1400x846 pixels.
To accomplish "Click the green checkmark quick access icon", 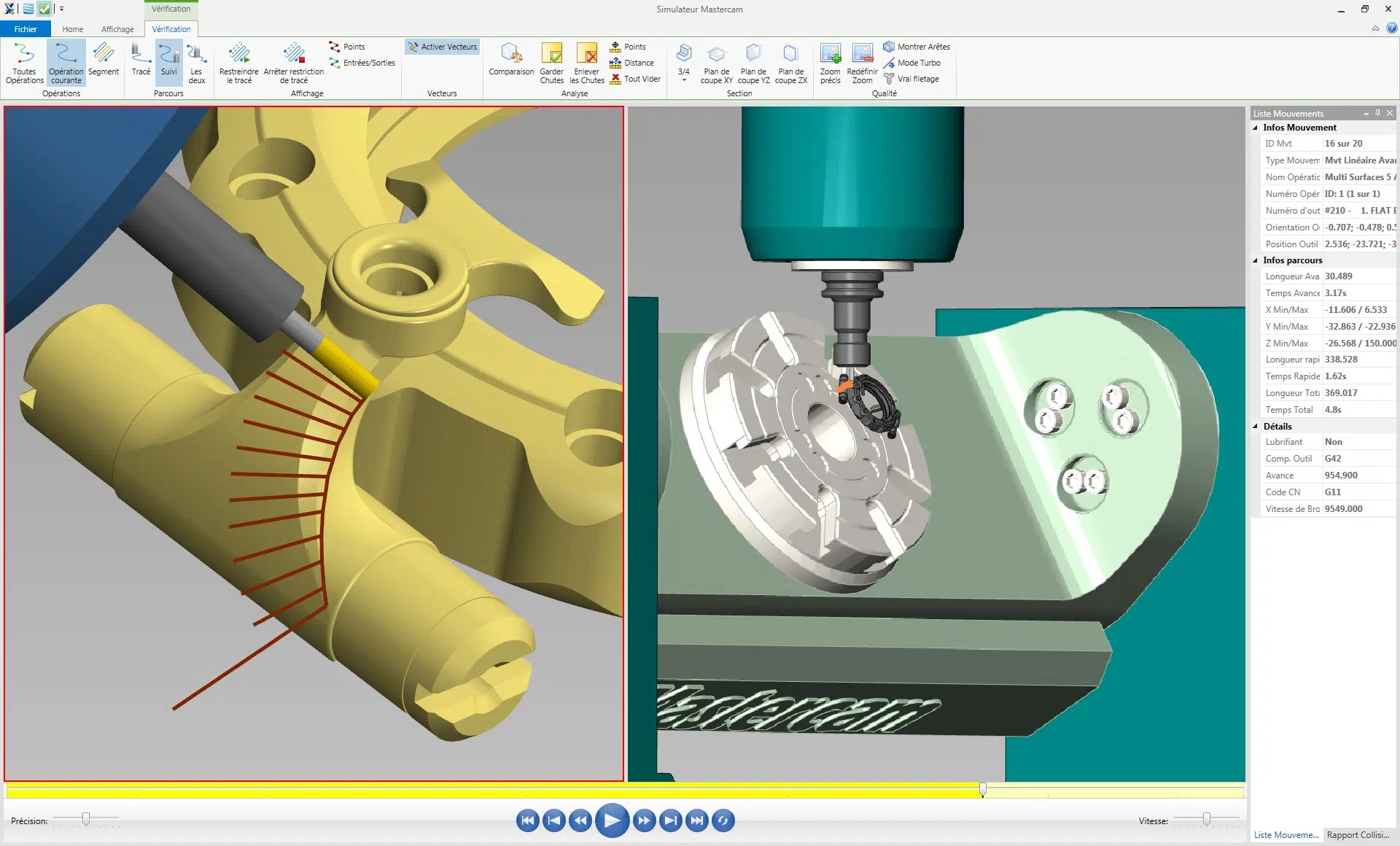I will click(x=44, y=9).
